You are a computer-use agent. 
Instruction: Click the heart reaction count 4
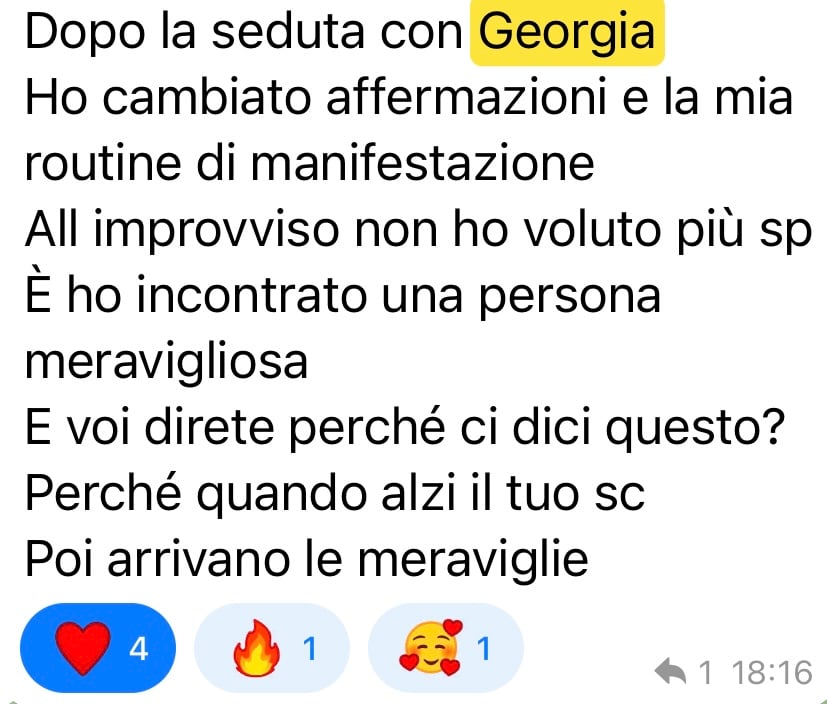[x=139, y=648]
